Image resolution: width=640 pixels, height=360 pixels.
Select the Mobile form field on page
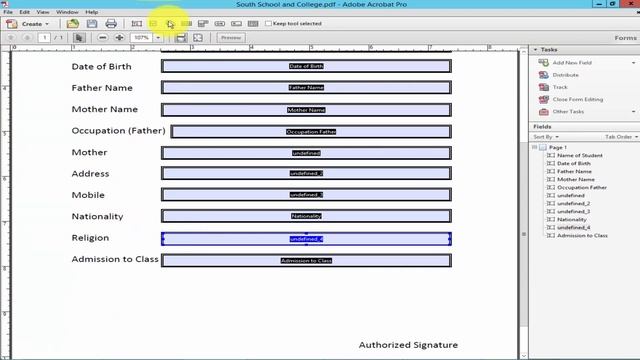point(306,195)
